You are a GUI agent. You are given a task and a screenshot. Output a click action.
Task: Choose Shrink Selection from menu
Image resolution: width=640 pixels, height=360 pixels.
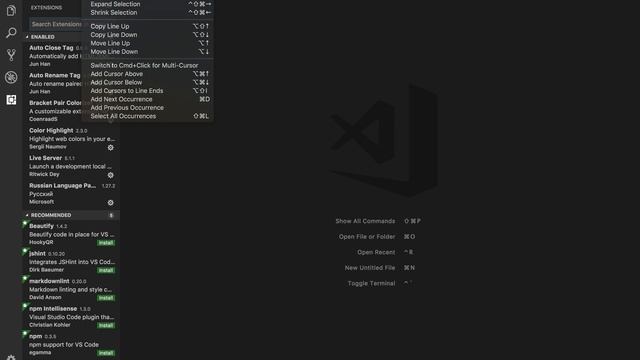point(147,13)
